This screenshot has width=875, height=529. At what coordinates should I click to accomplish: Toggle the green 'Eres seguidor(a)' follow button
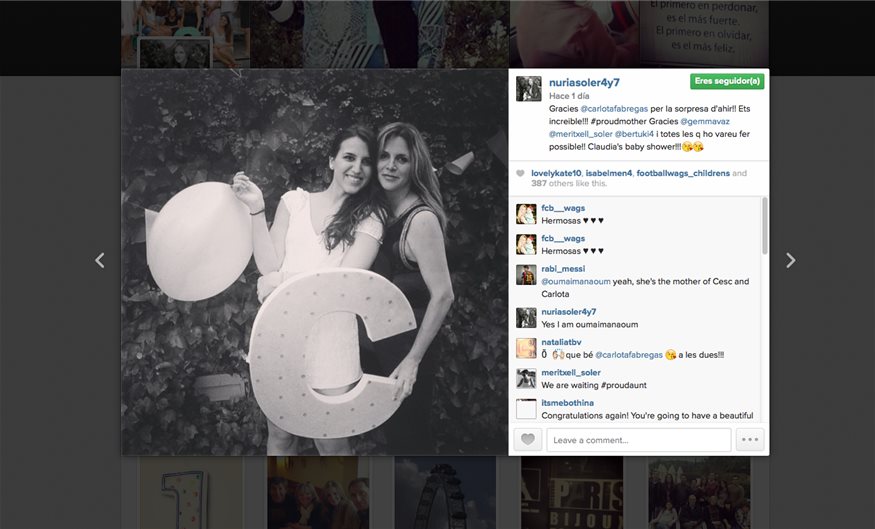pyautogui.click(x=726, y=81)
